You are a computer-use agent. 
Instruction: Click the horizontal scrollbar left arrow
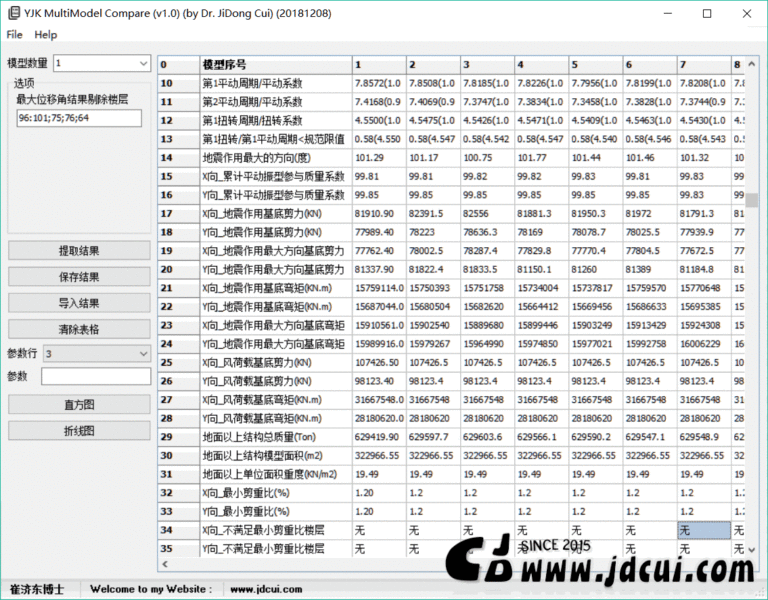point(165,564)
